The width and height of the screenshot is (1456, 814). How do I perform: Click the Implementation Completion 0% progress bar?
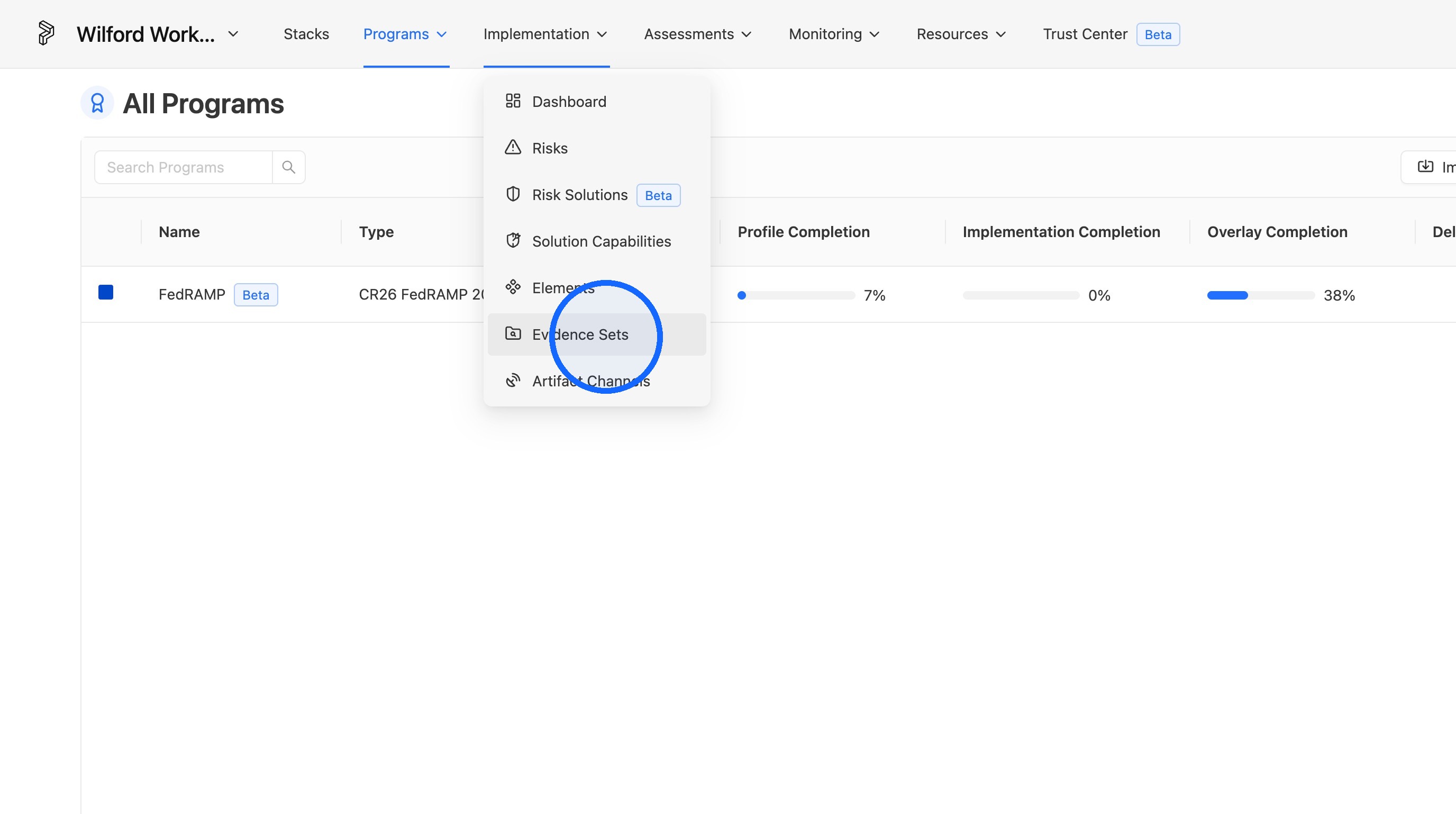click(1021, 295)
